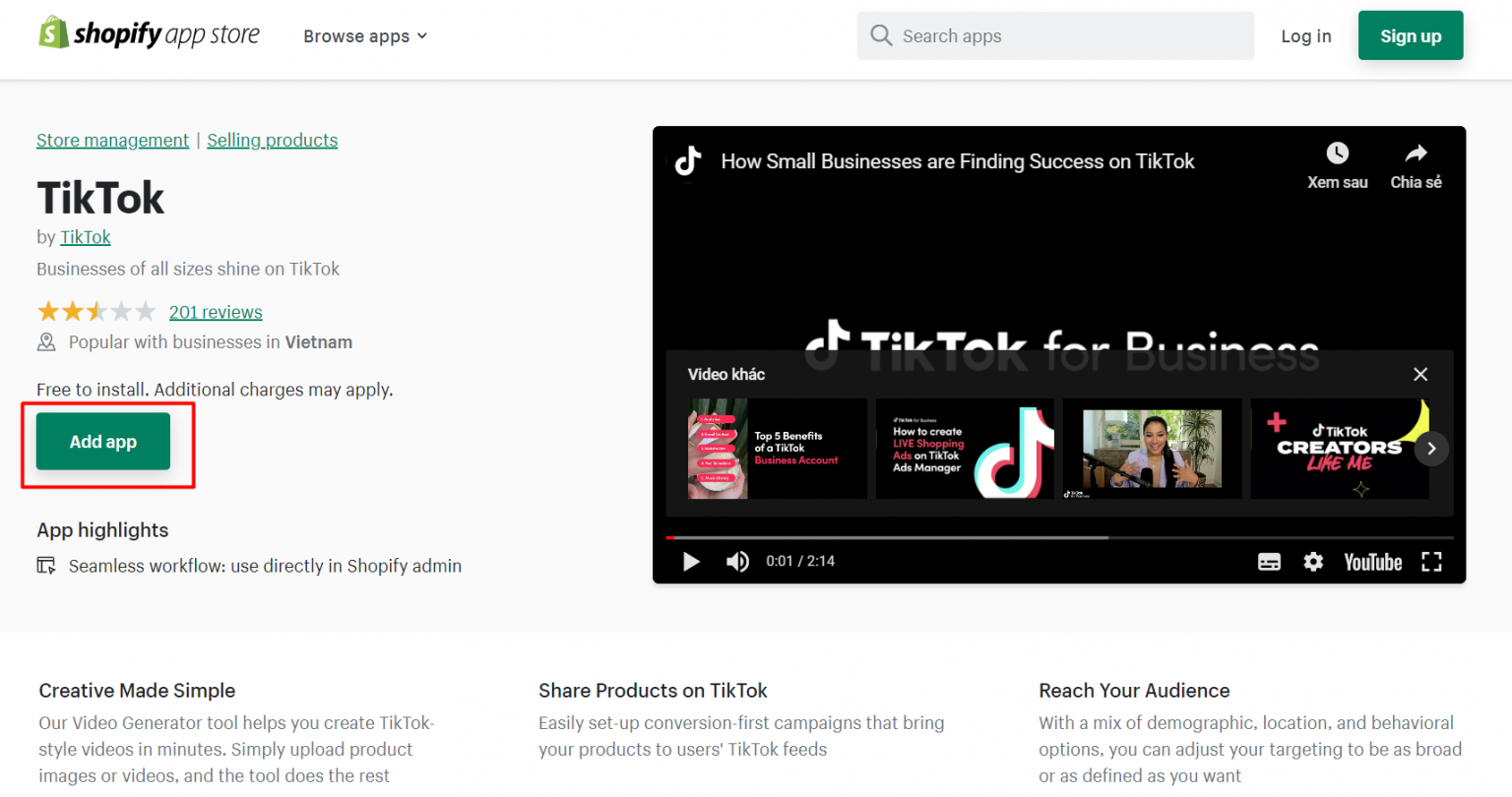Image resolution: width=1512 pixels, height=797 pixels.
Task: Click the Log in link
Action: 1305,36
